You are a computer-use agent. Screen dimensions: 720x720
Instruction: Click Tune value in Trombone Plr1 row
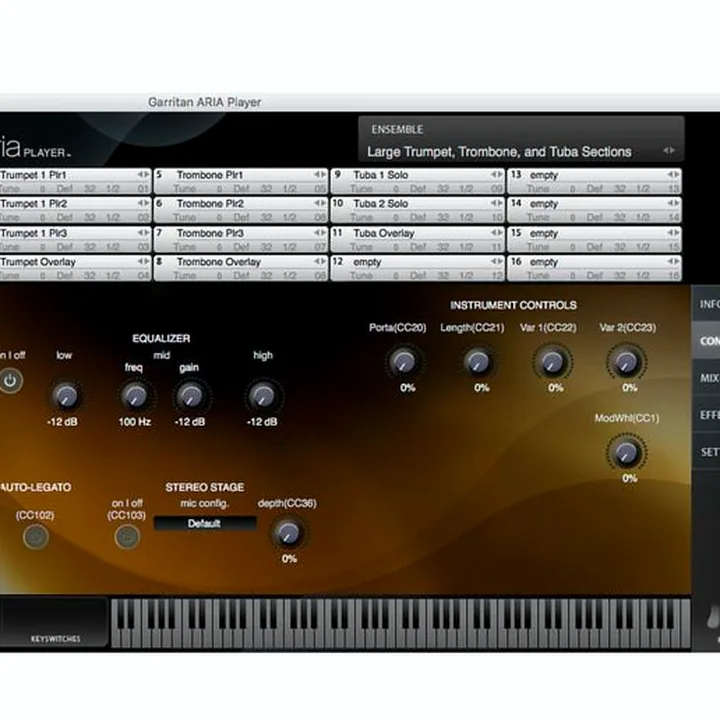point(219,189)
